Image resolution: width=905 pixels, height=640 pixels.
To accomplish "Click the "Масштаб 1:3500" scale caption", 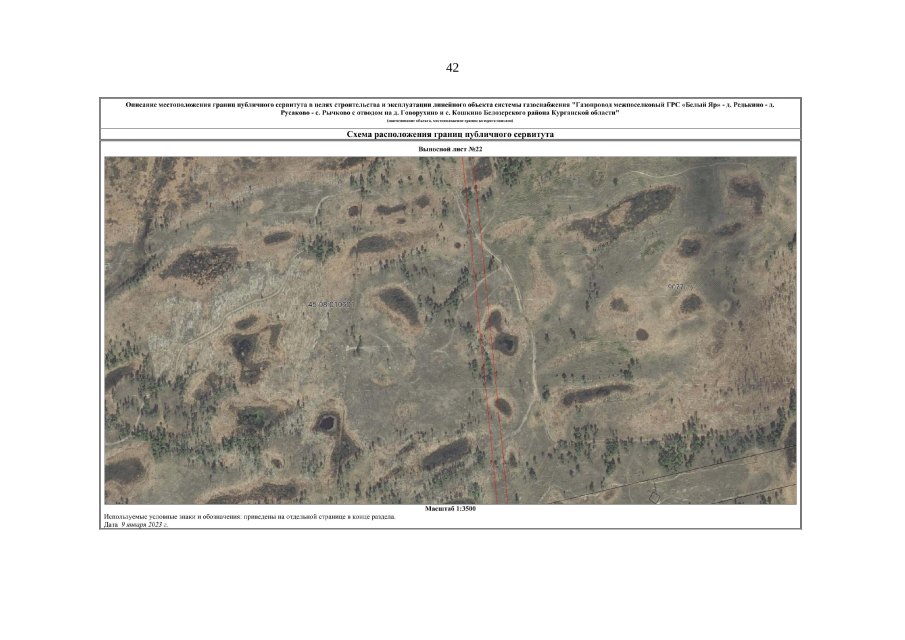I will (x=450, y=509).
